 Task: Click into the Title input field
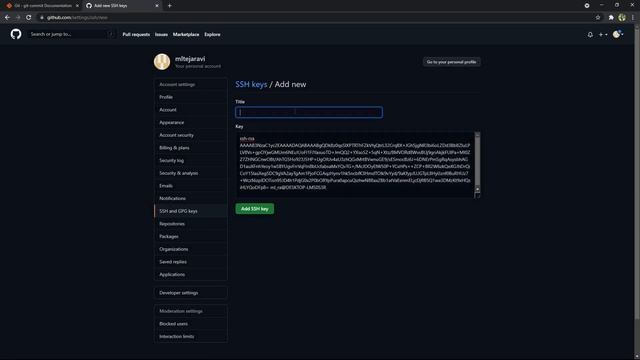click(x=309, y=112)
